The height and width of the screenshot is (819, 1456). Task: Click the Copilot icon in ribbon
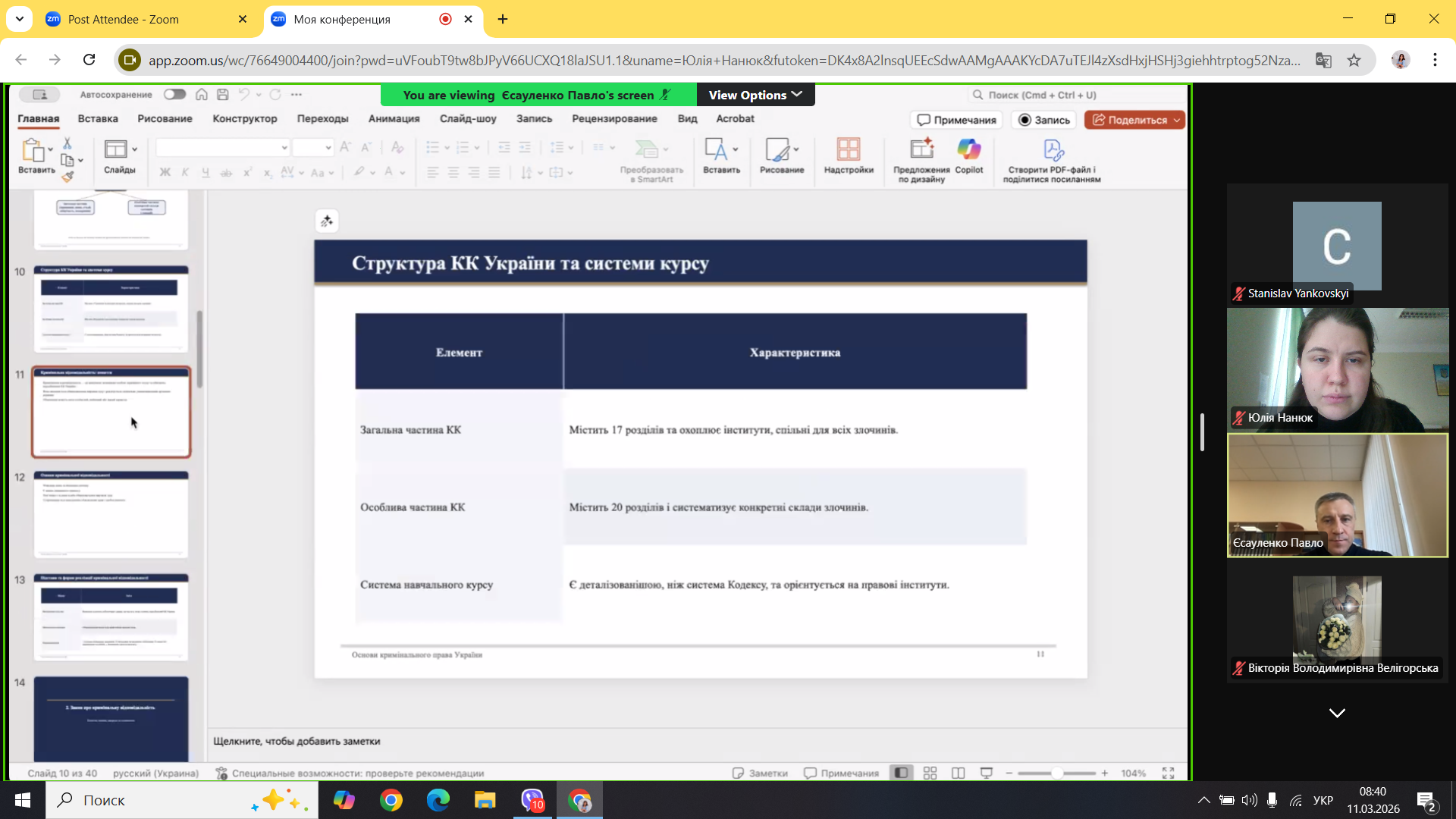[x=968, y=149]
